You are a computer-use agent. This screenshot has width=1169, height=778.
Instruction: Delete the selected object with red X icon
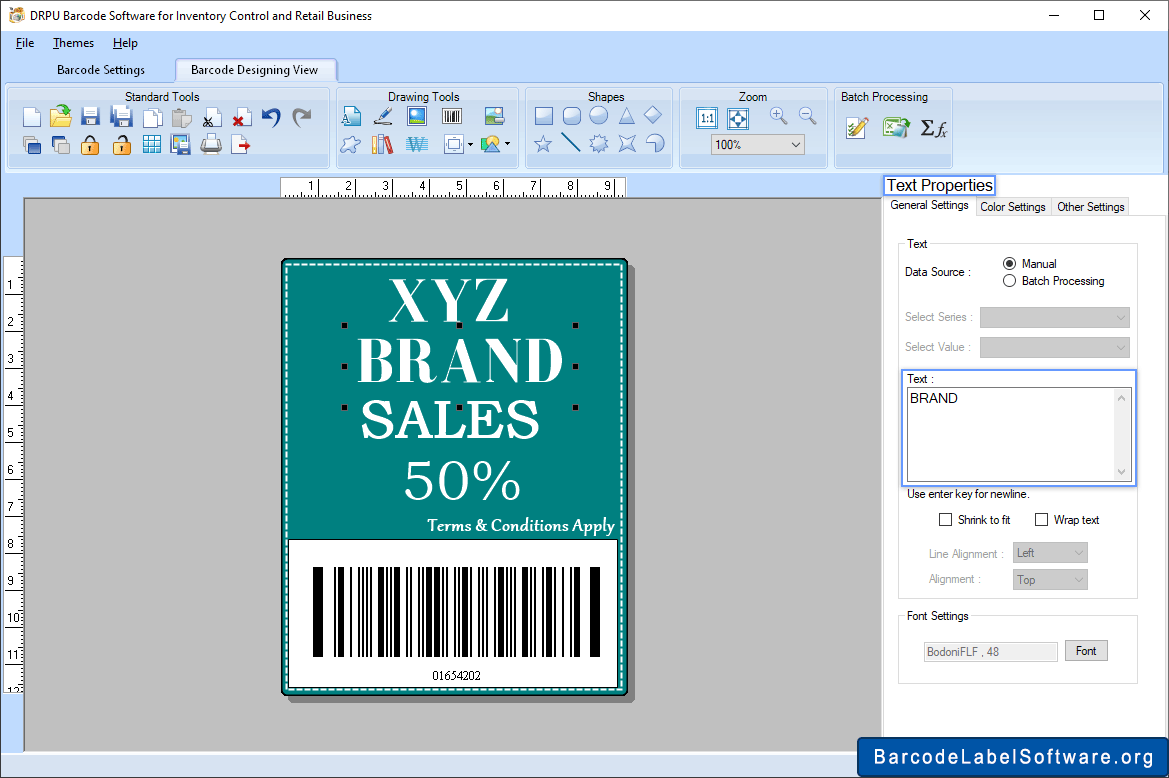point(241,118)
